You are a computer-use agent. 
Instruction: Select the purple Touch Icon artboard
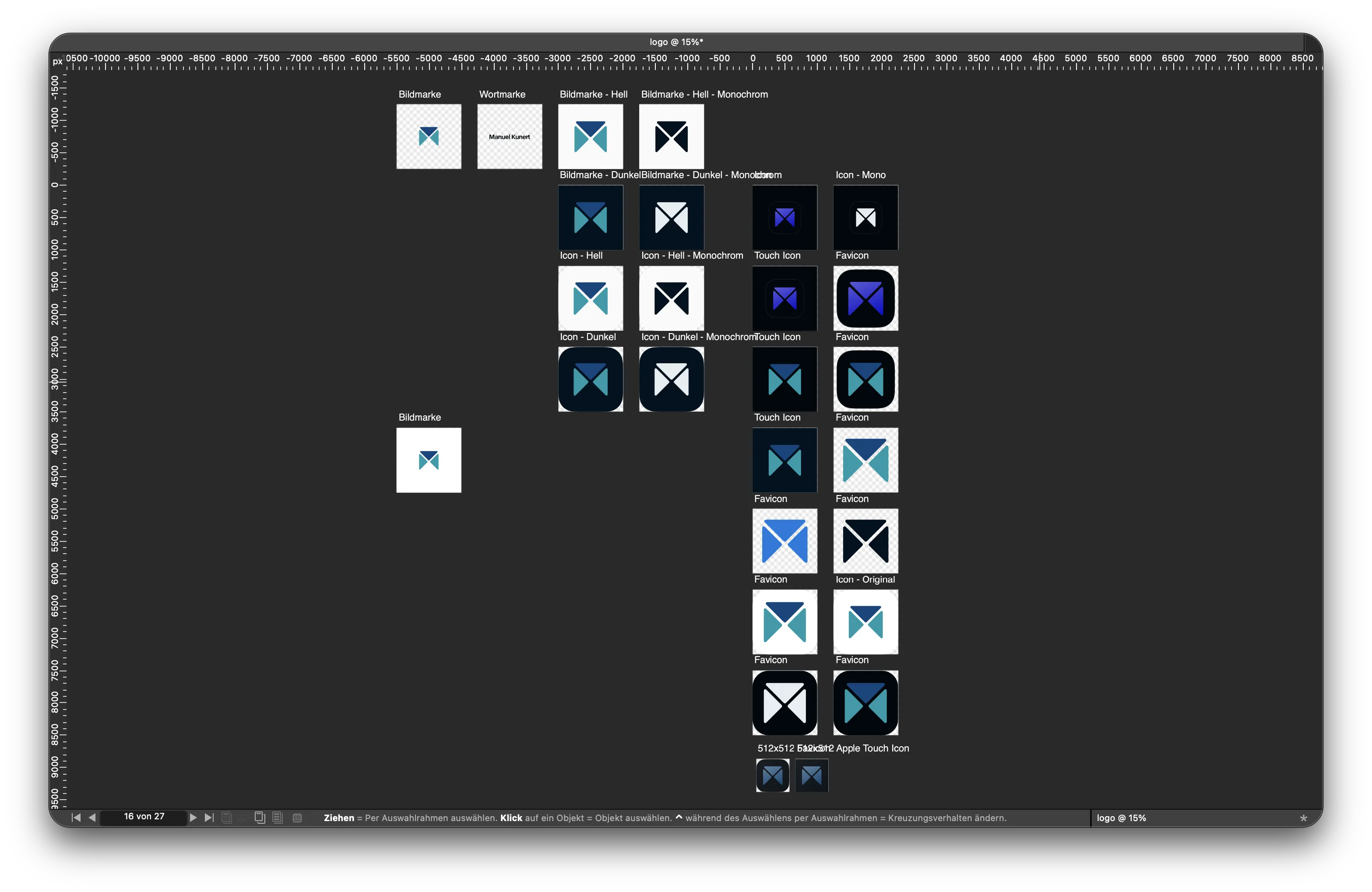(x=785, y=298)
